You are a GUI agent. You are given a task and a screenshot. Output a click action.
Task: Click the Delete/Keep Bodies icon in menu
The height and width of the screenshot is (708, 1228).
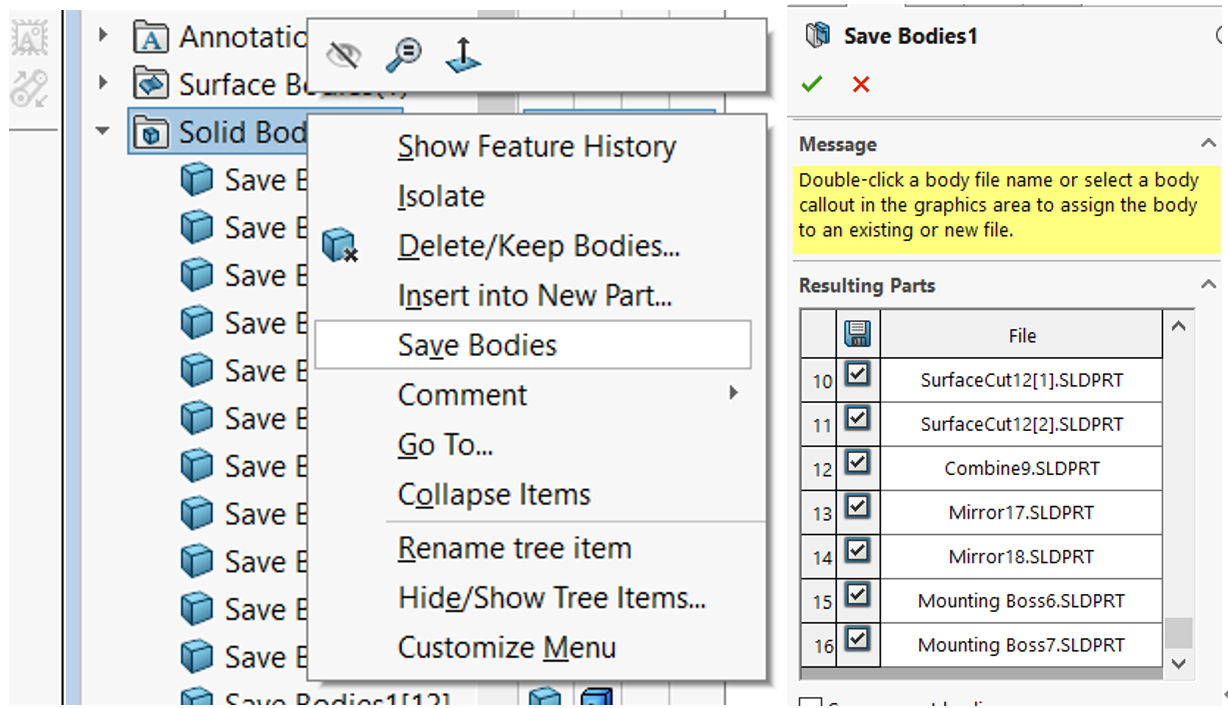click(340, 246)
